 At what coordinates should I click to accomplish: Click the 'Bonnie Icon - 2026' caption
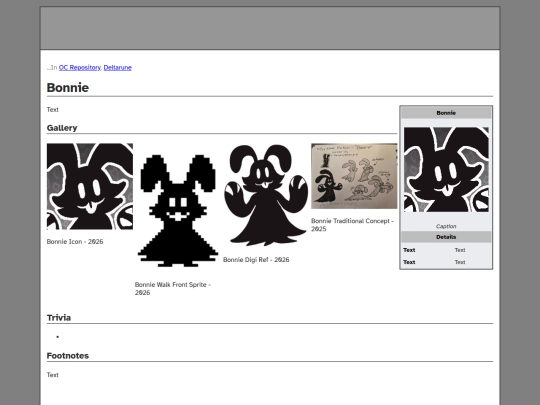coord(75,241)
